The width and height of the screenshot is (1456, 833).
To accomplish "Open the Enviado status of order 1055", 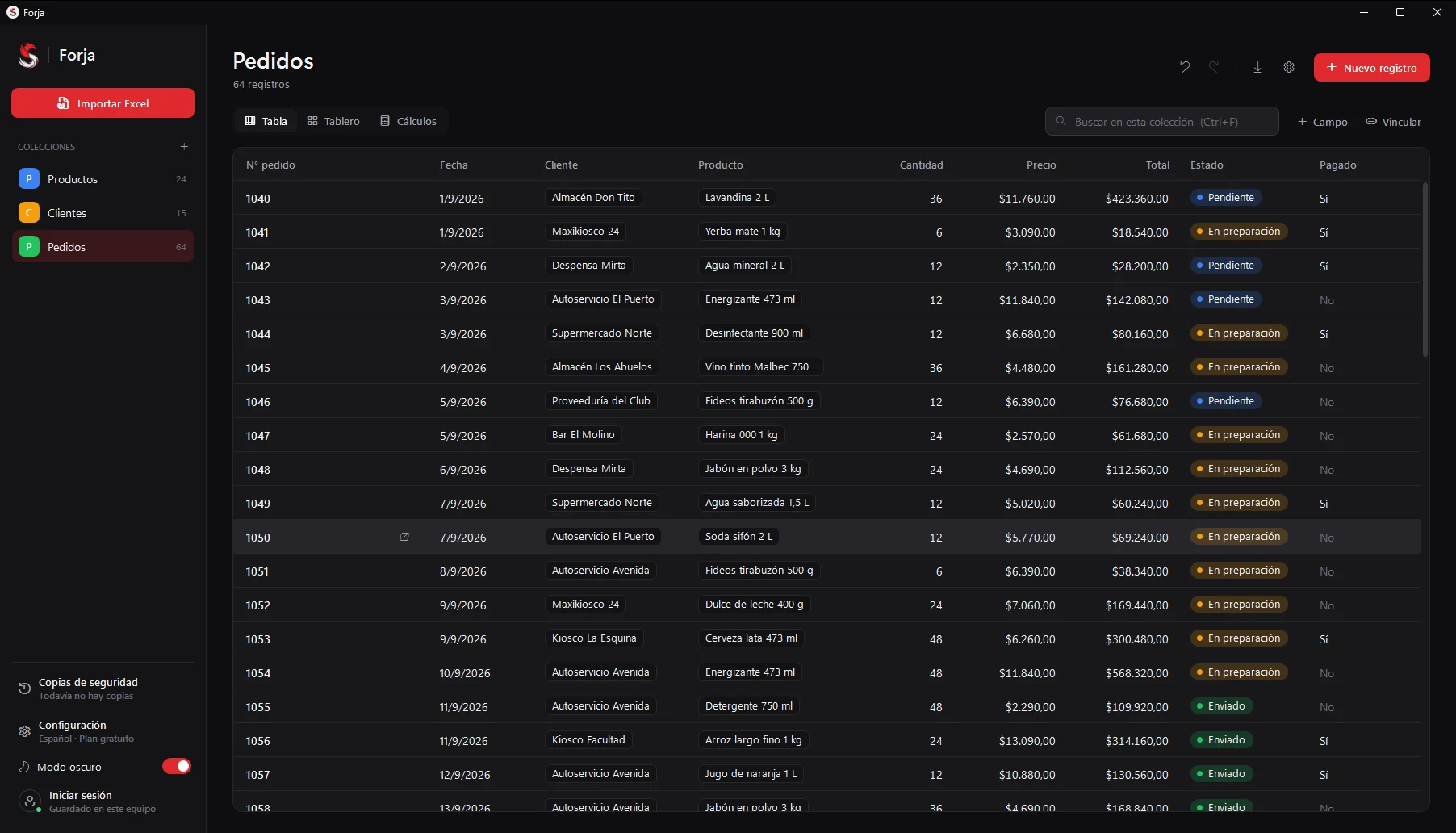I will tap(1222, 706).
